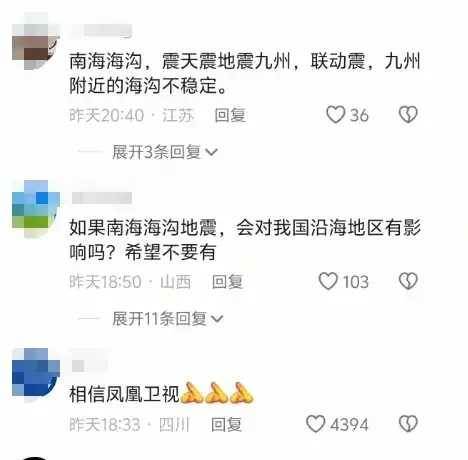This screenshot has width=468, height=460.
Task: Reply to the Sichuan comment via 回复
Action: point(226,424)
